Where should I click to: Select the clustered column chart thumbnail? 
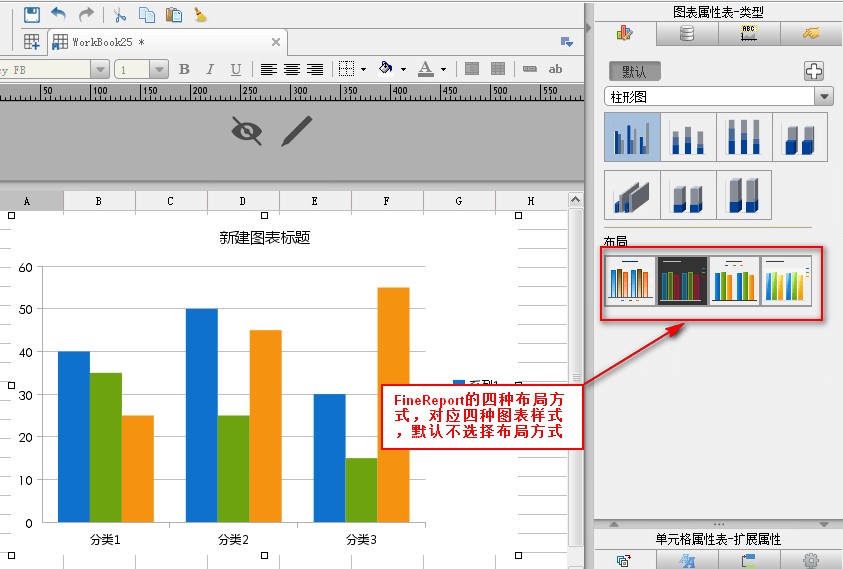click(632, 137)
